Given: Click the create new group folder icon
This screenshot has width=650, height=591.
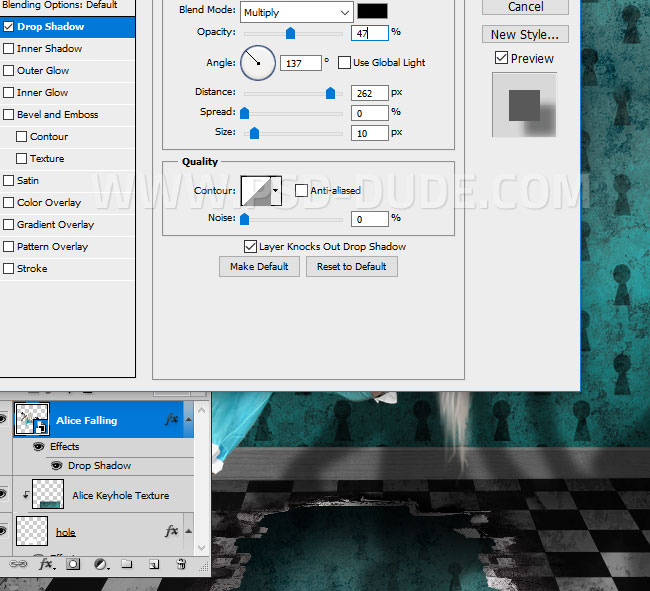Looking at the screenshot, I should point(127,565).
